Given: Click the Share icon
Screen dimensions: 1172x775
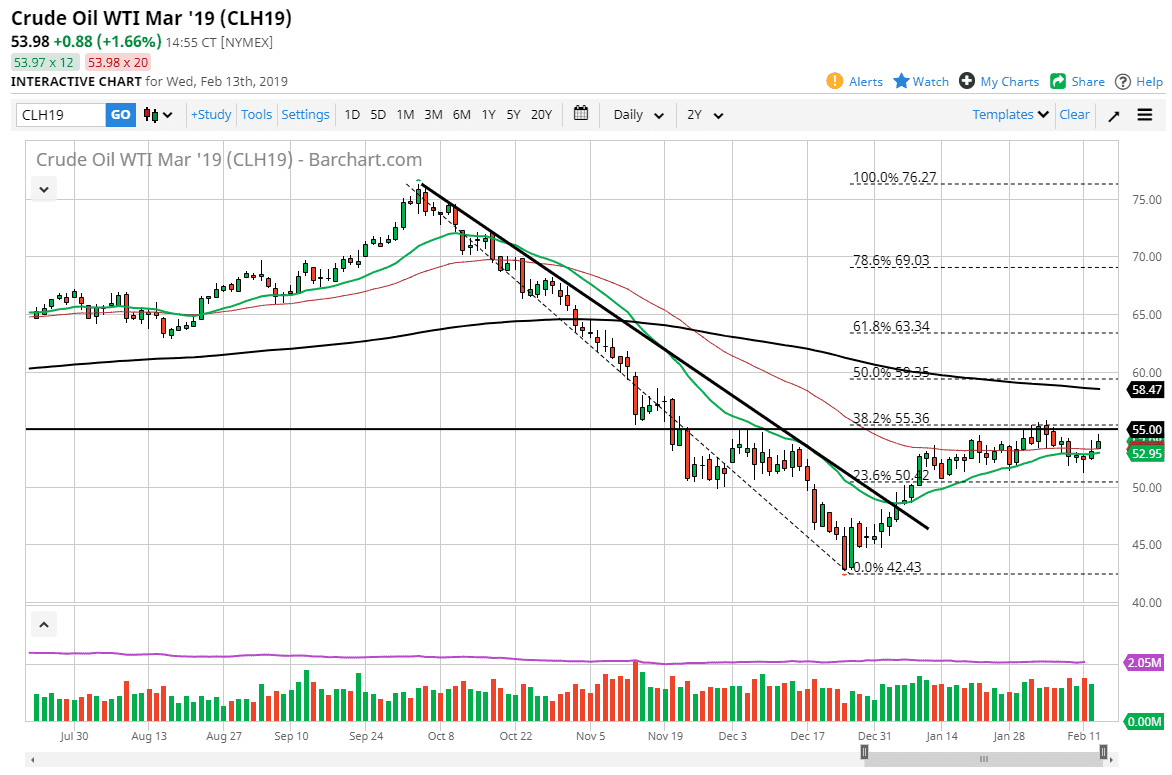Looking at the screenshot, I should [1057, 81].
